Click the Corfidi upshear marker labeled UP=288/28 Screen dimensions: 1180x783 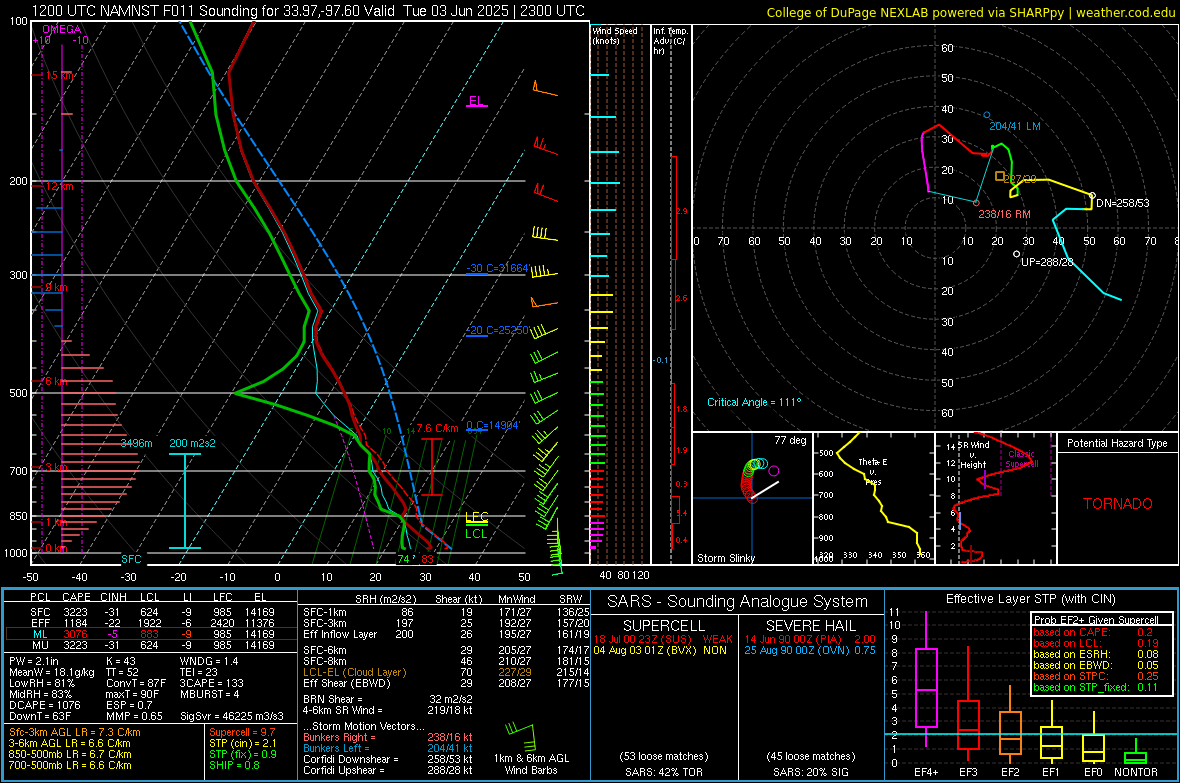(1017, 254)
